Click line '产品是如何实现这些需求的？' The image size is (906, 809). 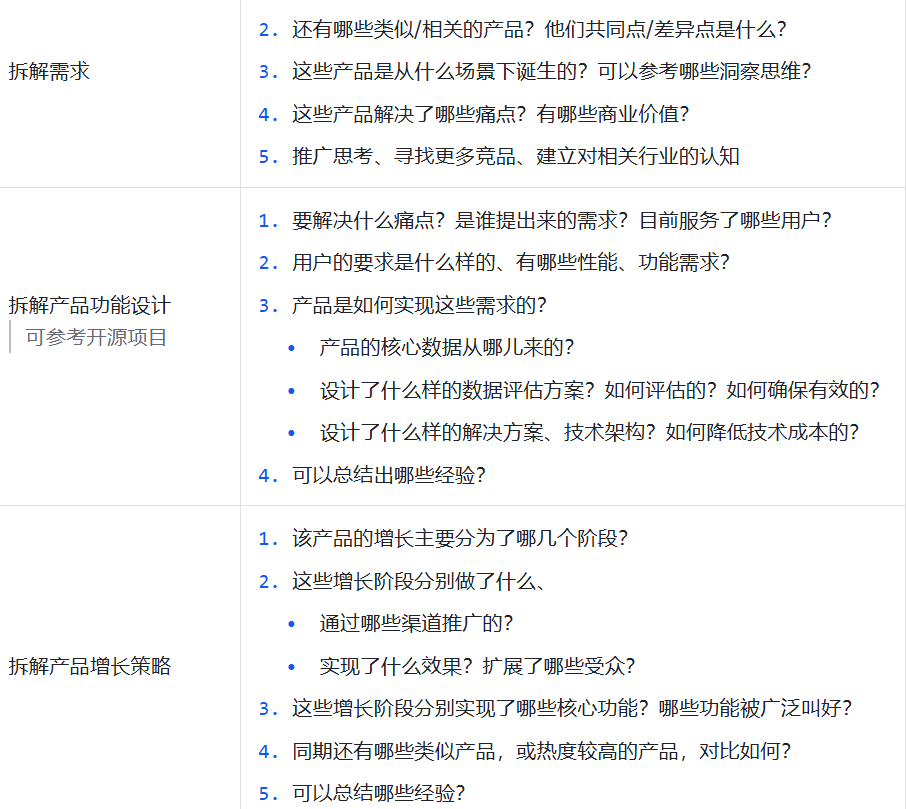(x=419, y=305)
